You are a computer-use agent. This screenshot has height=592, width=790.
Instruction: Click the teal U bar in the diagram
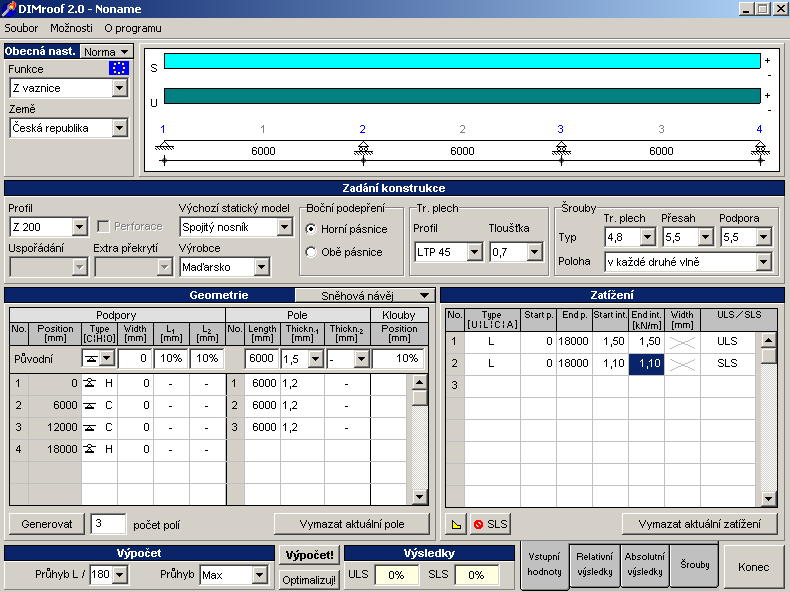point(462,96)
